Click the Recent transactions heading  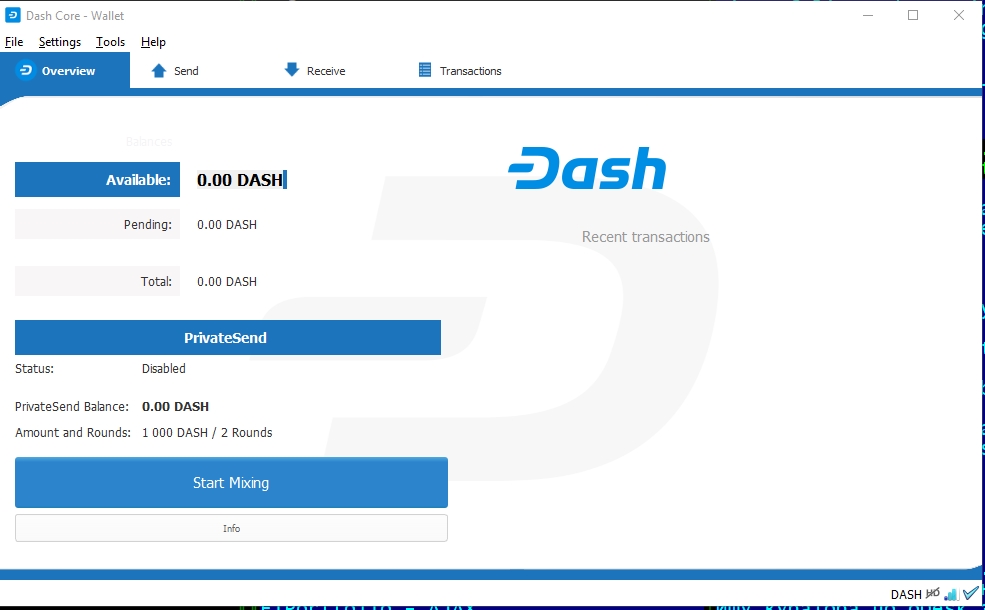point(645,237)
